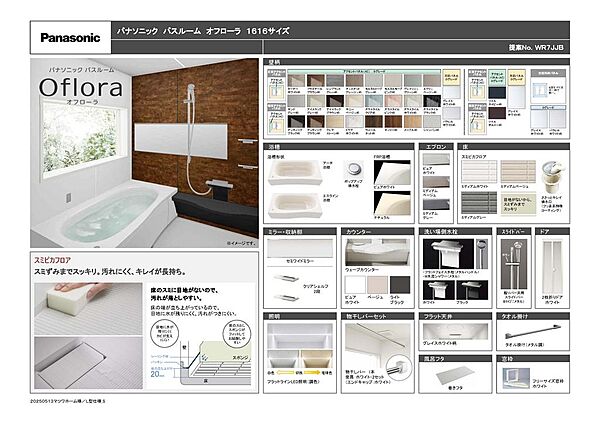Click the 浴槽 section header

pos(339,147)
